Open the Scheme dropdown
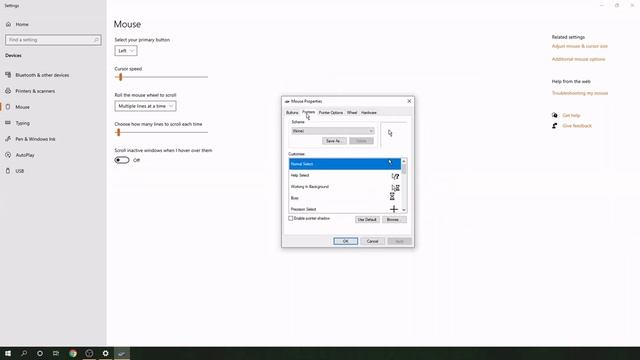 click(x=333, y=131)
